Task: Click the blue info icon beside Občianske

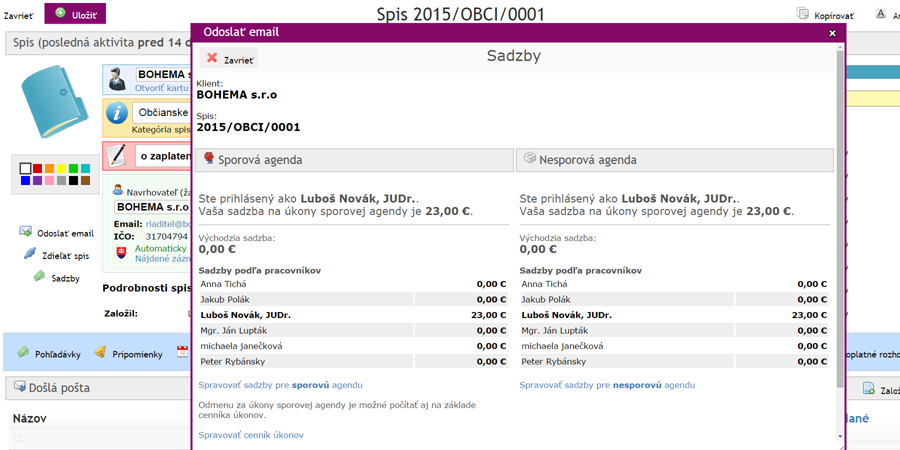Action: click(117, 113)
